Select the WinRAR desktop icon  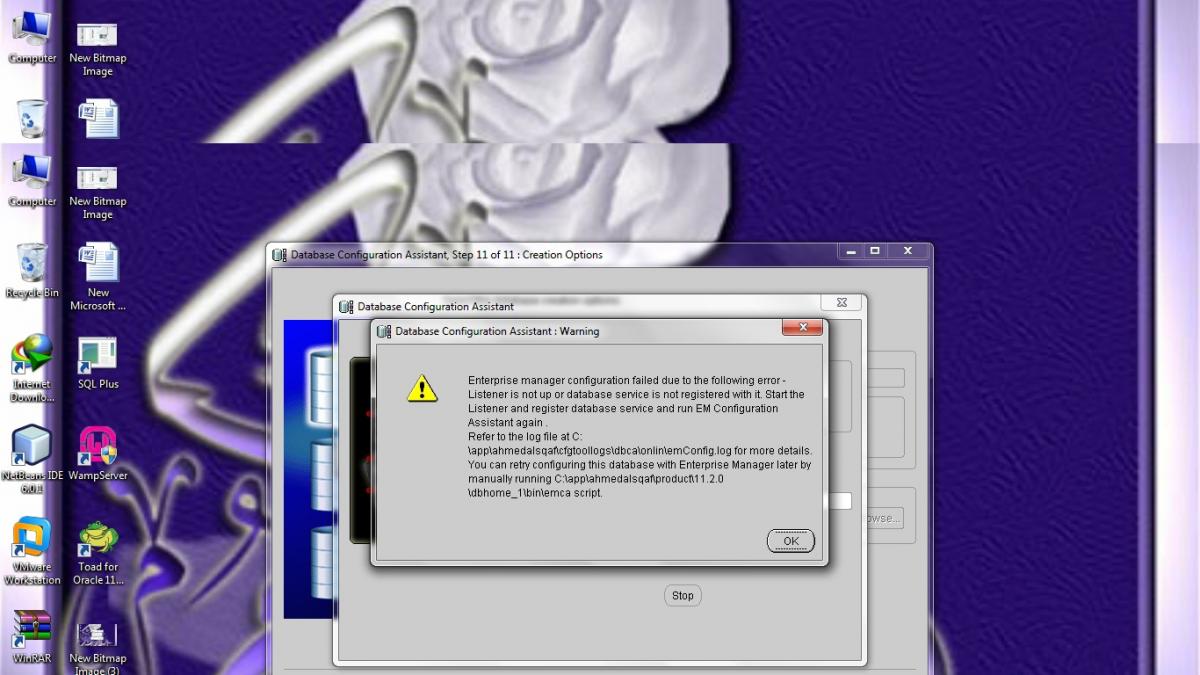coord(32,630)
